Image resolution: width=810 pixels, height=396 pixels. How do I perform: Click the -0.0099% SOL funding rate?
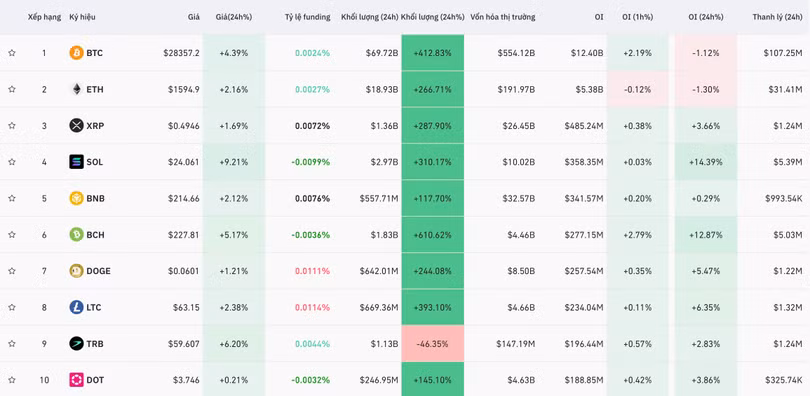point(310,162)
